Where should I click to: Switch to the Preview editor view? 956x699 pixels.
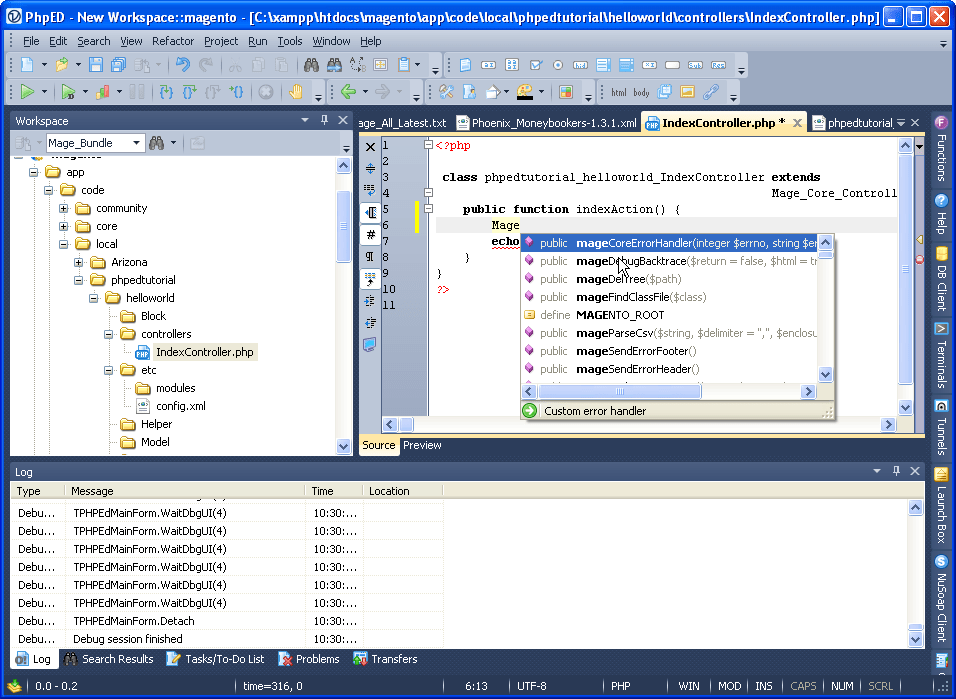click(x=422, y=445)
